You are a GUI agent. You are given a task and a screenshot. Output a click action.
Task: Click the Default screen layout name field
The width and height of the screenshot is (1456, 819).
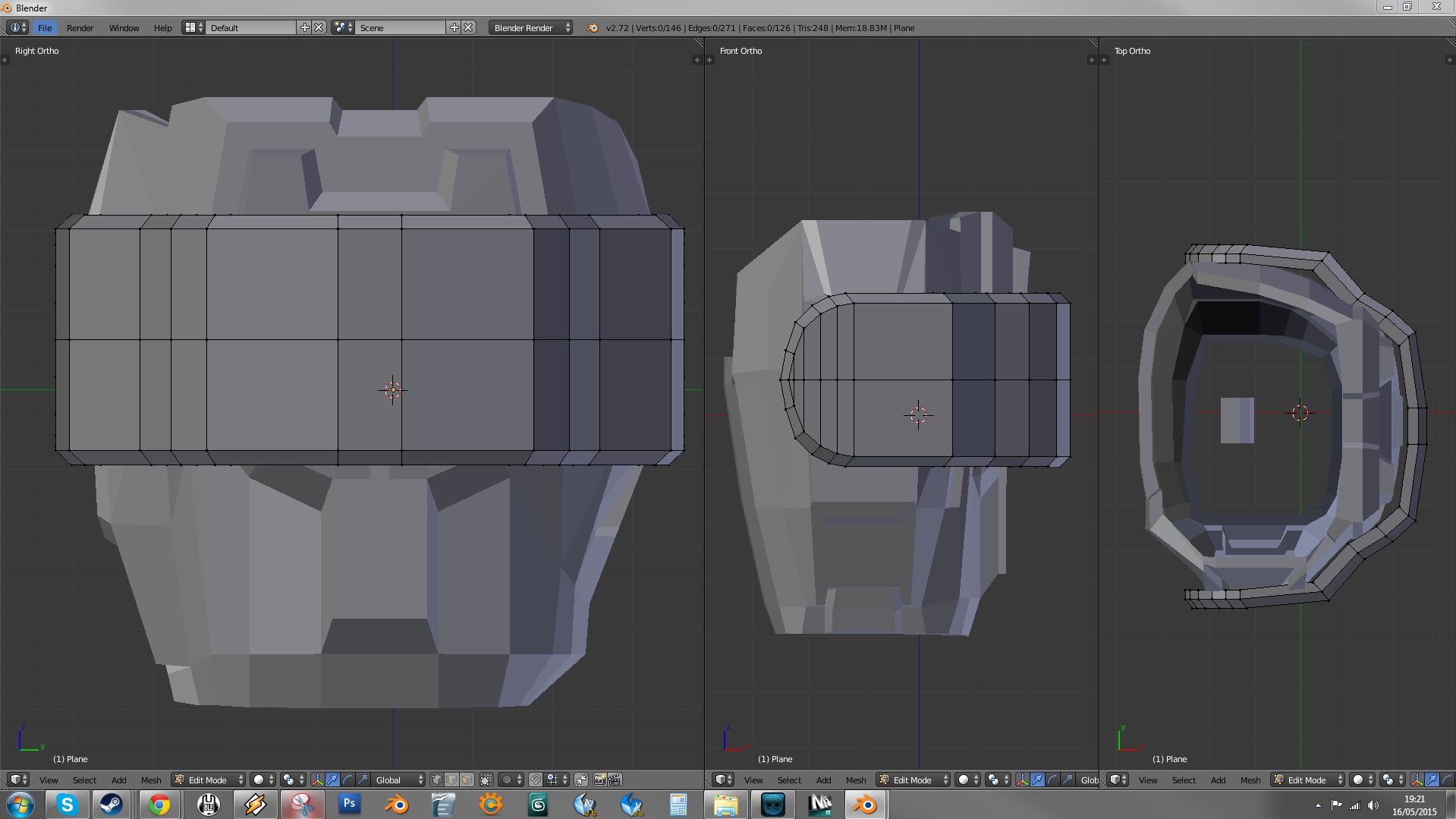(x=250, y=28)
